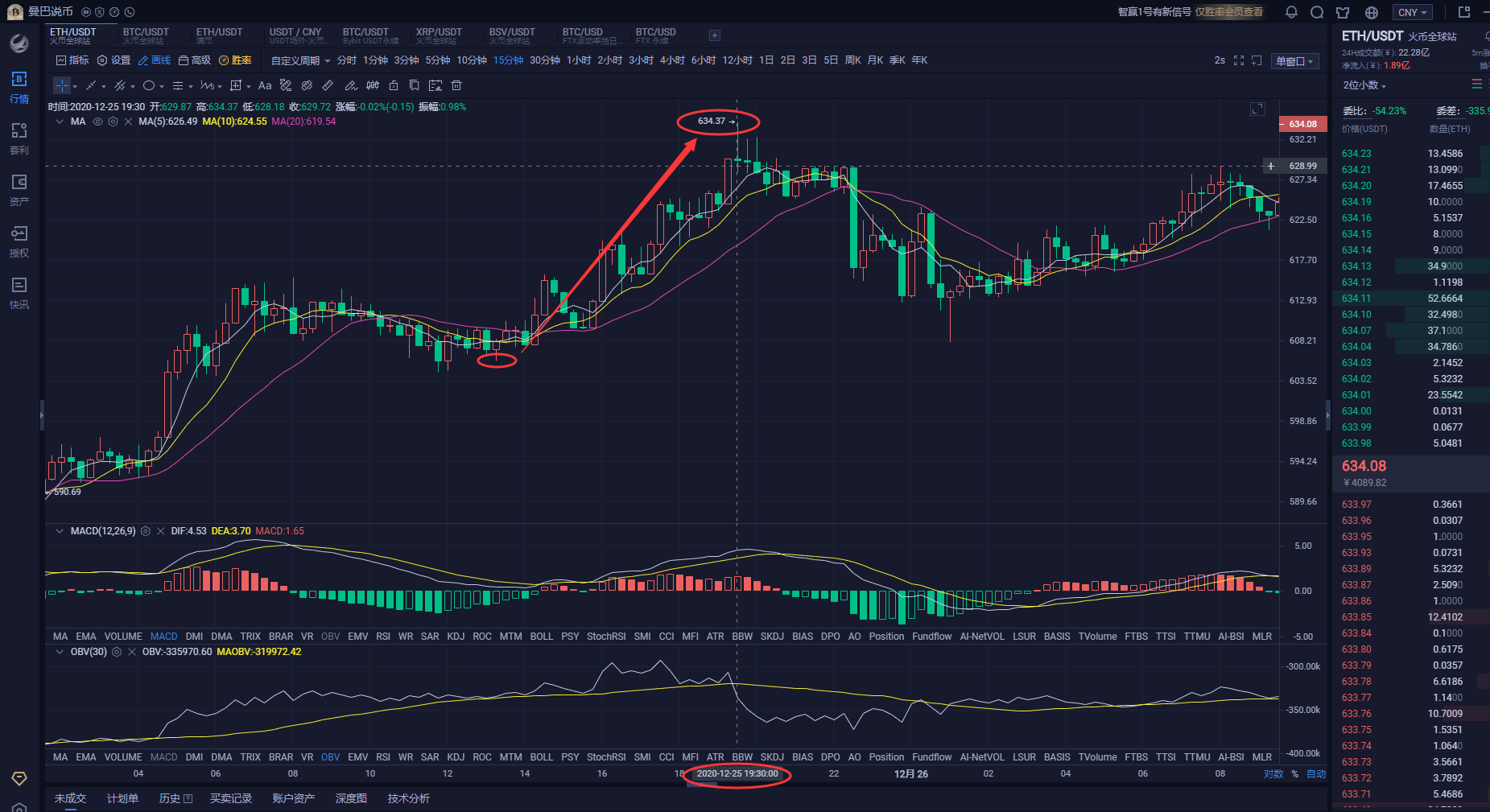This screenshot has width=1490, height=812.
Task: Click the measuring ruler tool icon
Action: 328,85
